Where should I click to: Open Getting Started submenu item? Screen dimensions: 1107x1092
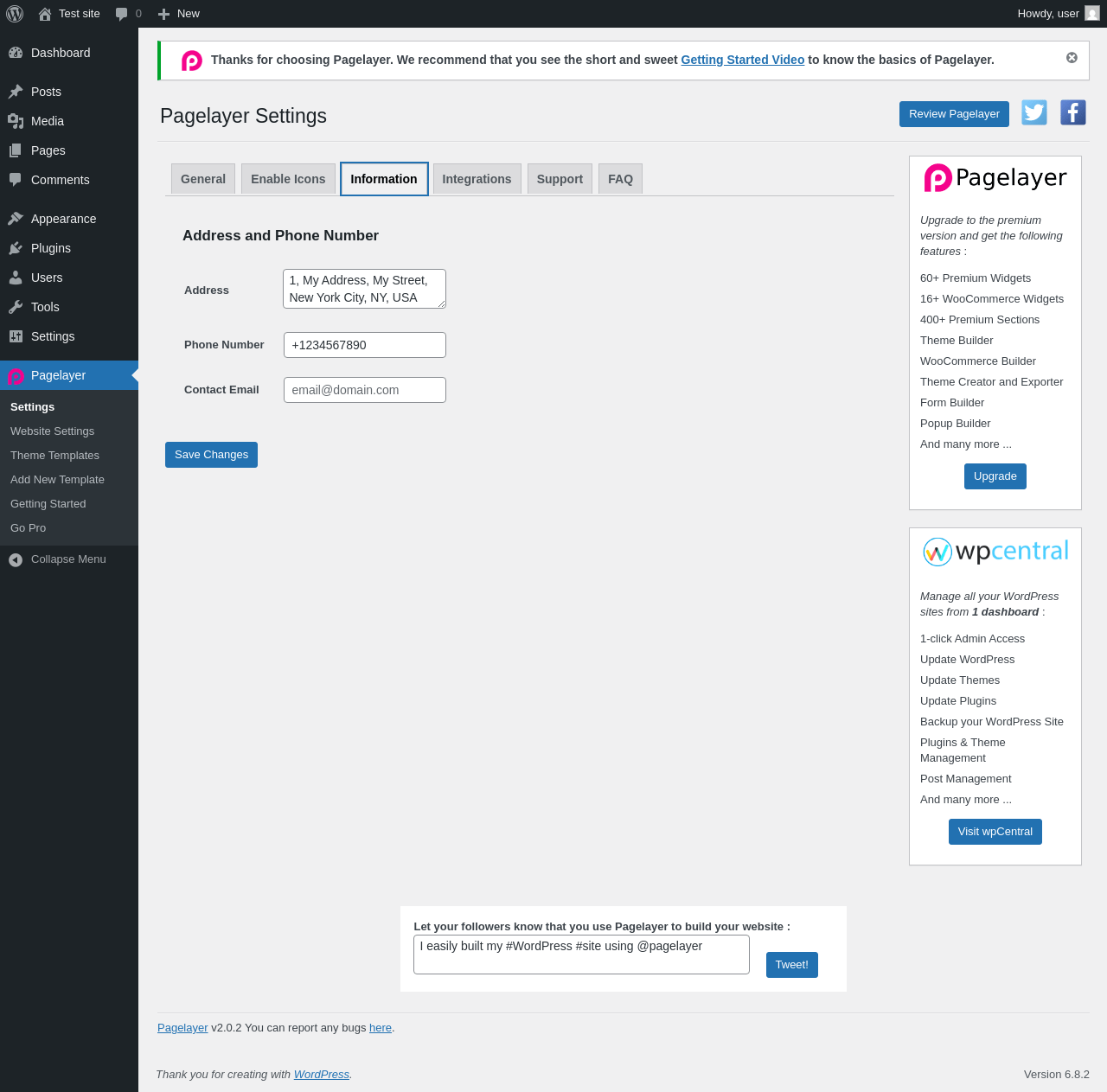pyautogui.click(x=48, y=504)
